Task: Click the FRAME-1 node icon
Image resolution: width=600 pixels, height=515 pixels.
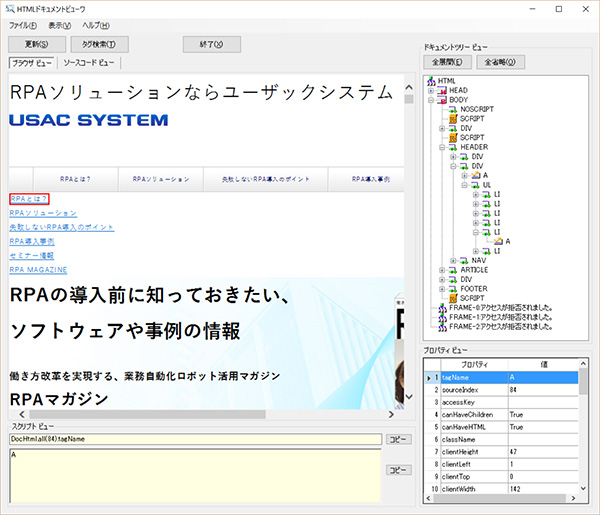Action: 442,317
